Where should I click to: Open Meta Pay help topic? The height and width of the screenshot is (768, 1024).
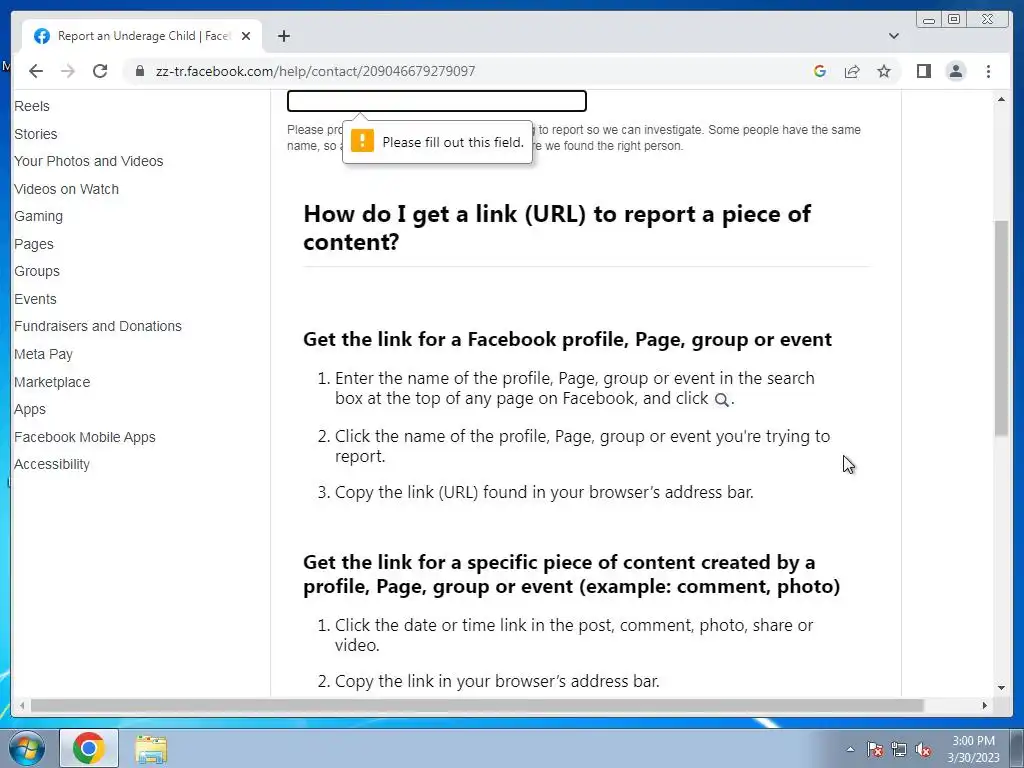44,354
